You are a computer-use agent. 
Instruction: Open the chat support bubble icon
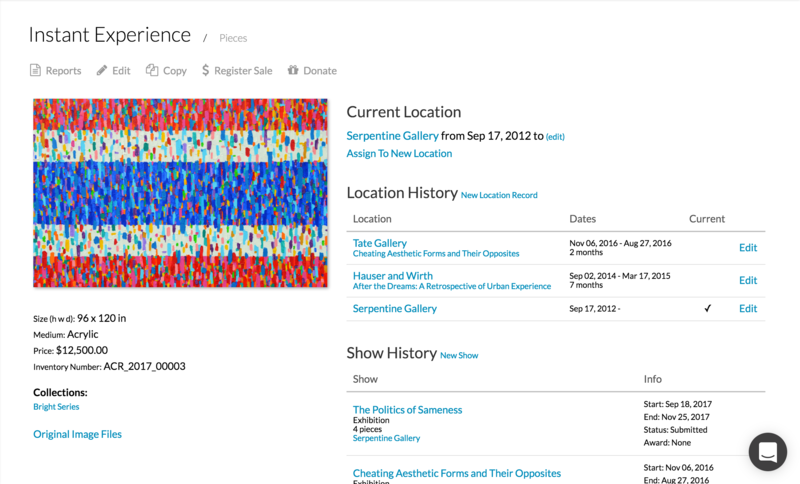coord(767,452)
